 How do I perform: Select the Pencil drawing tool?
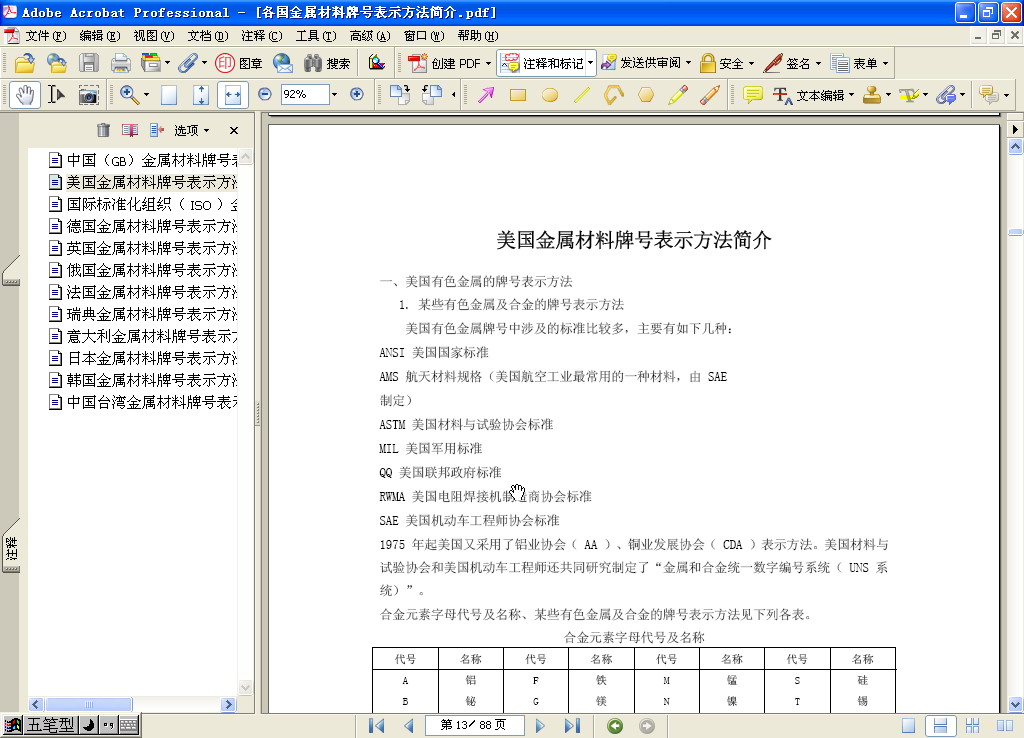(678, 95)
